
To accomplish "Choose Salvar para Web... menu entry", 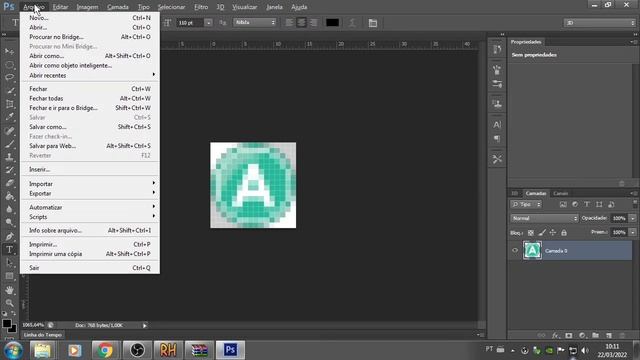I will (x=90, y=146).
